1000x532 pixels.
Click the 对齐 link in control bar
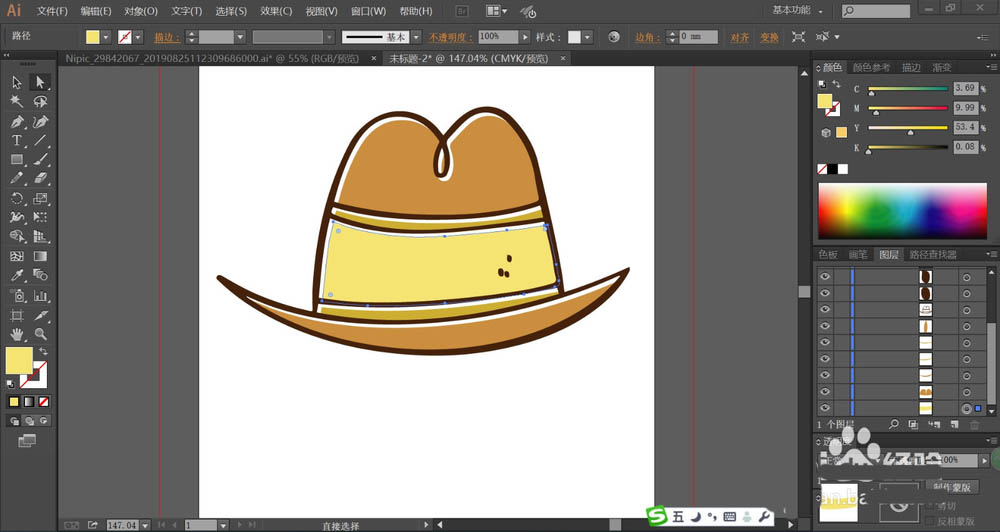tap(739, 37)
